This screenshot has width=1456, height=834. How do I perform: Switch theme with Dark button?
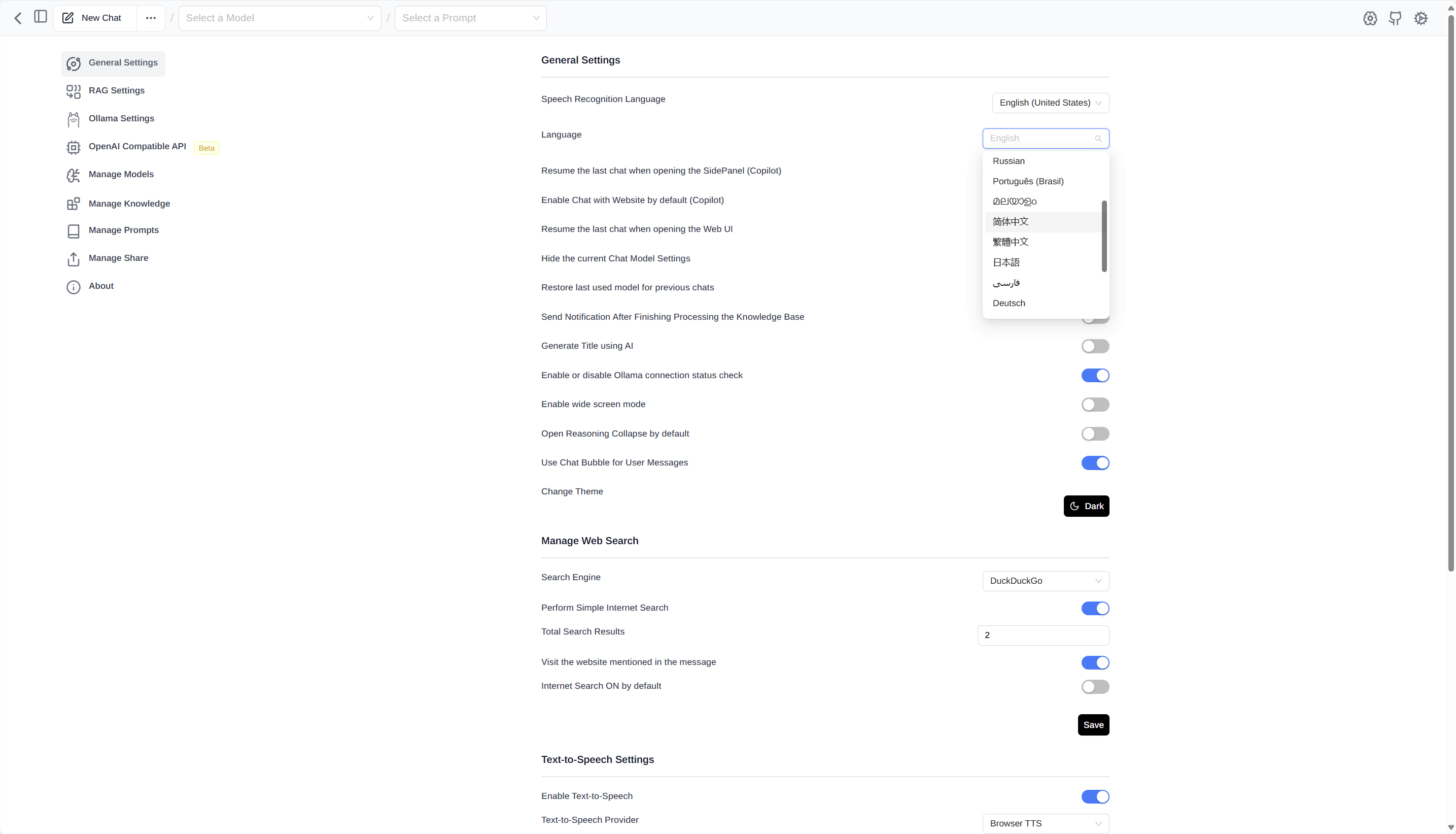1086,506
